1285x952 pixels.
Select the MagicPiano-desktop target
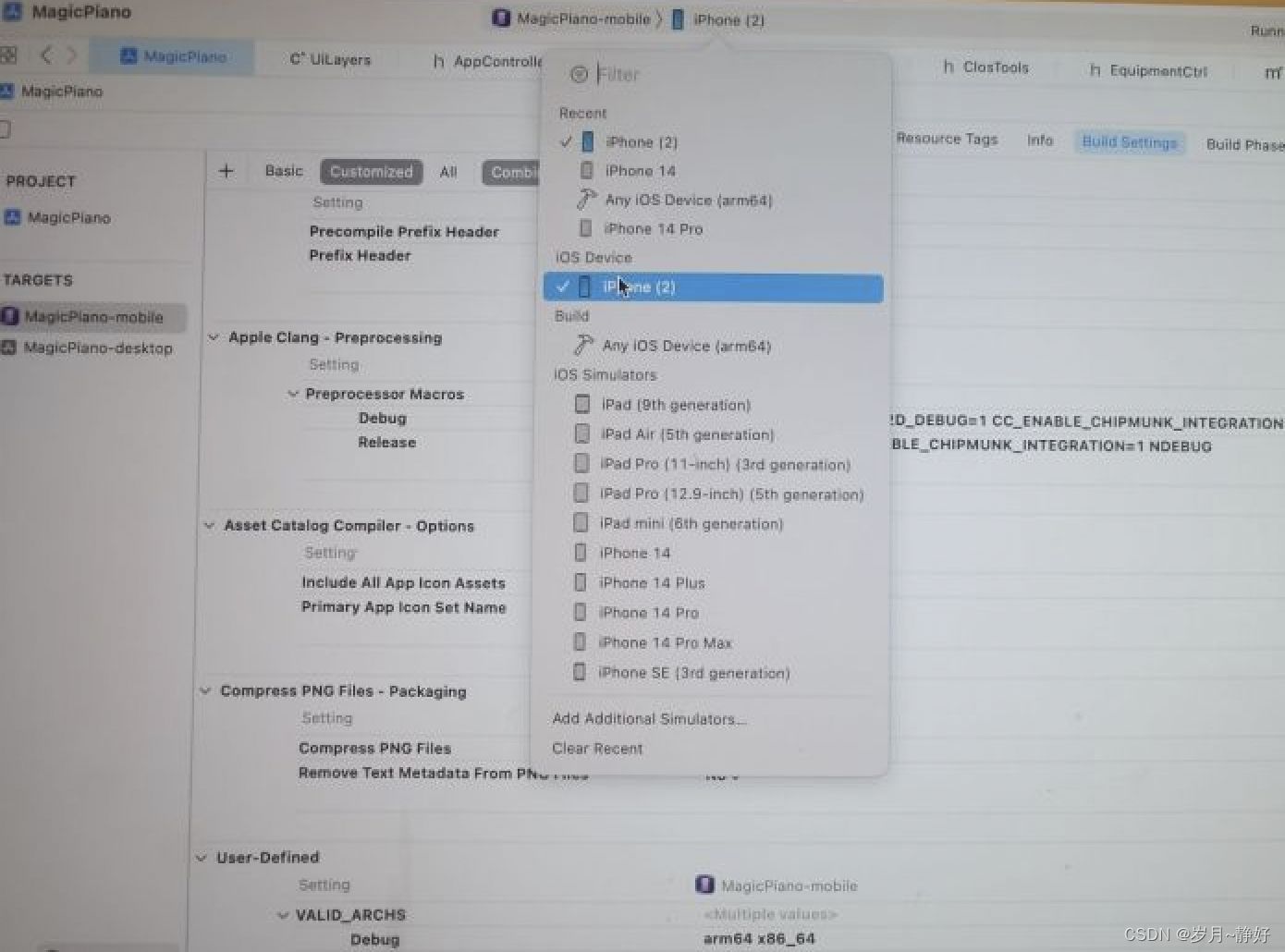88,348
